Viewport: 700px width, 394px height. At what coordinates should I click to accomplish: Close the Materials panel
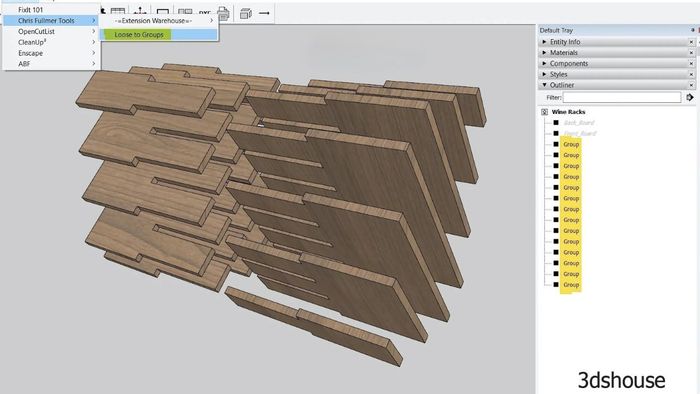point(691,53)
